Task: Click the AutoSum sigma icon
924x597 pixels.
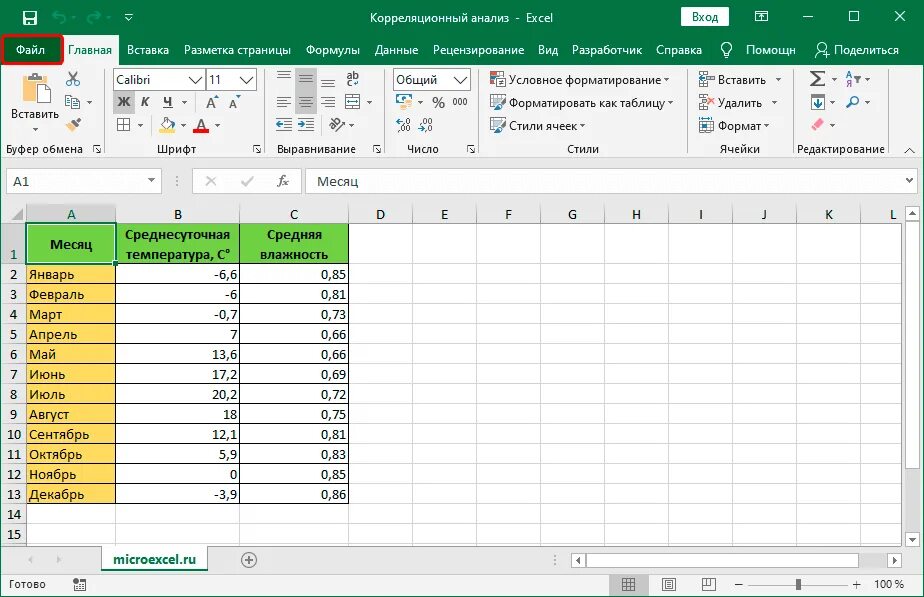Action: pos(817,79)
